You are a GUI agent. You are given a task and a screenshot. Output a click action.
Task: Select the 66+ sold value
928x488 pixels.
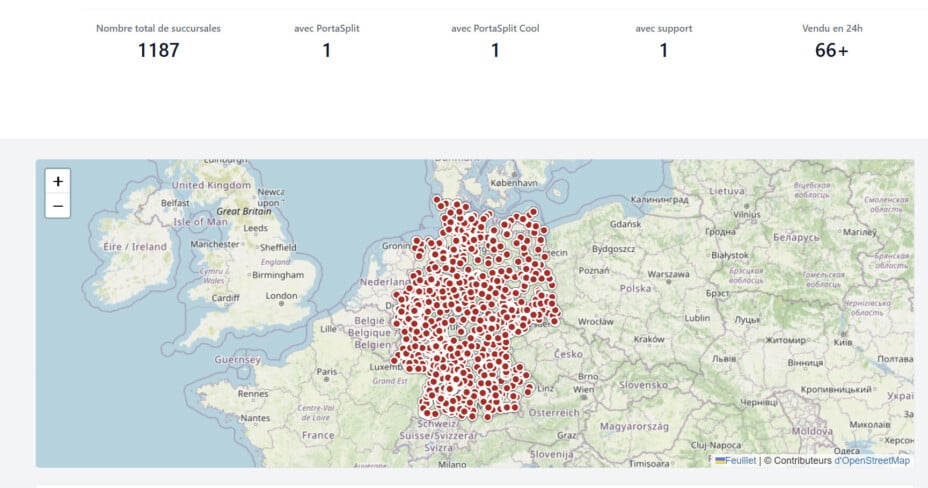832,50
